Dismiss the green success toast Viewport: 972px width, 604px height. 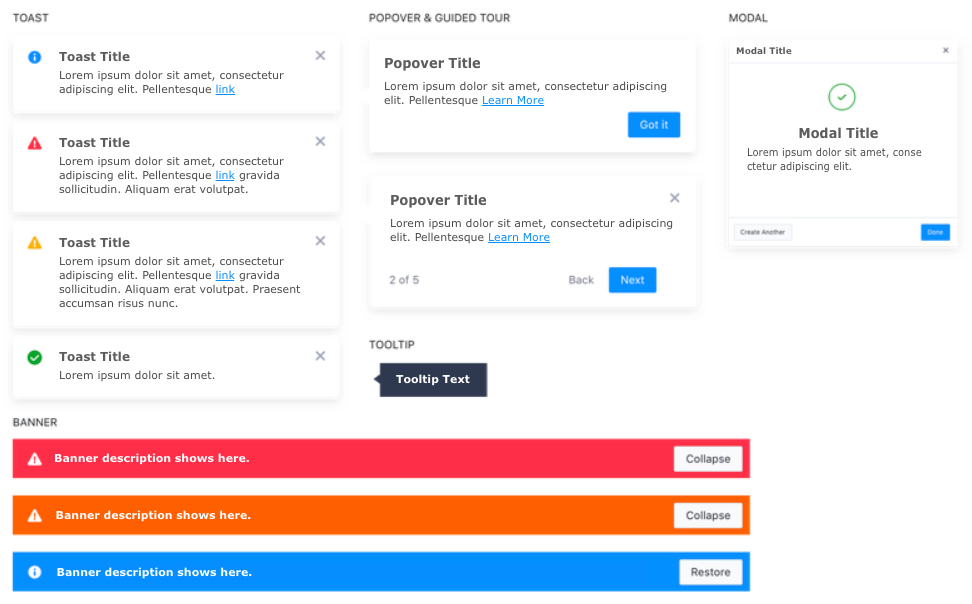(320, 356)
